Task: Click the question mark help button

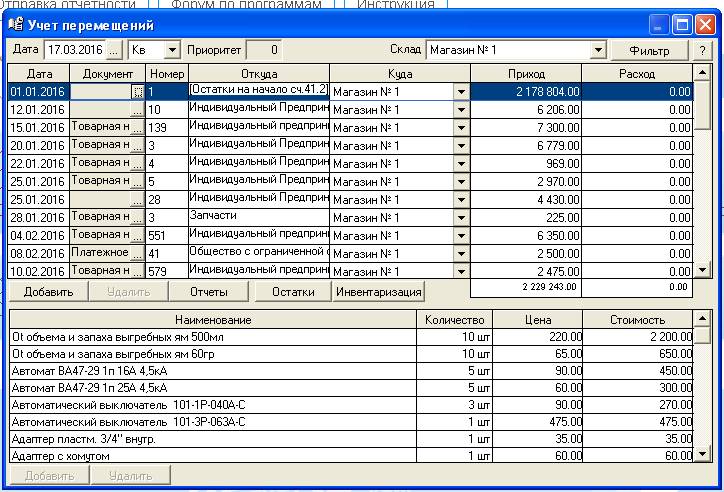Action: 703,49
